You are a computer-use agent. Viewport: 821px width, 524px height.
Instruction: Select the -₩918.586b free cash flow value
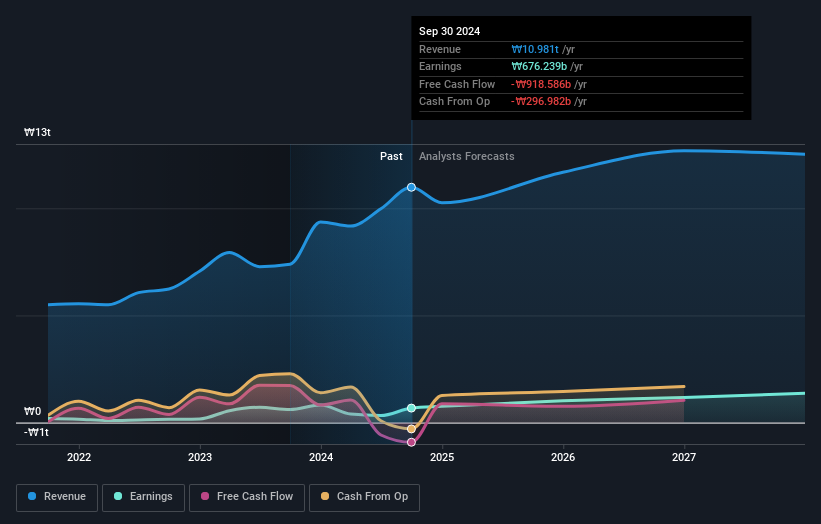(x=541, y=84)
